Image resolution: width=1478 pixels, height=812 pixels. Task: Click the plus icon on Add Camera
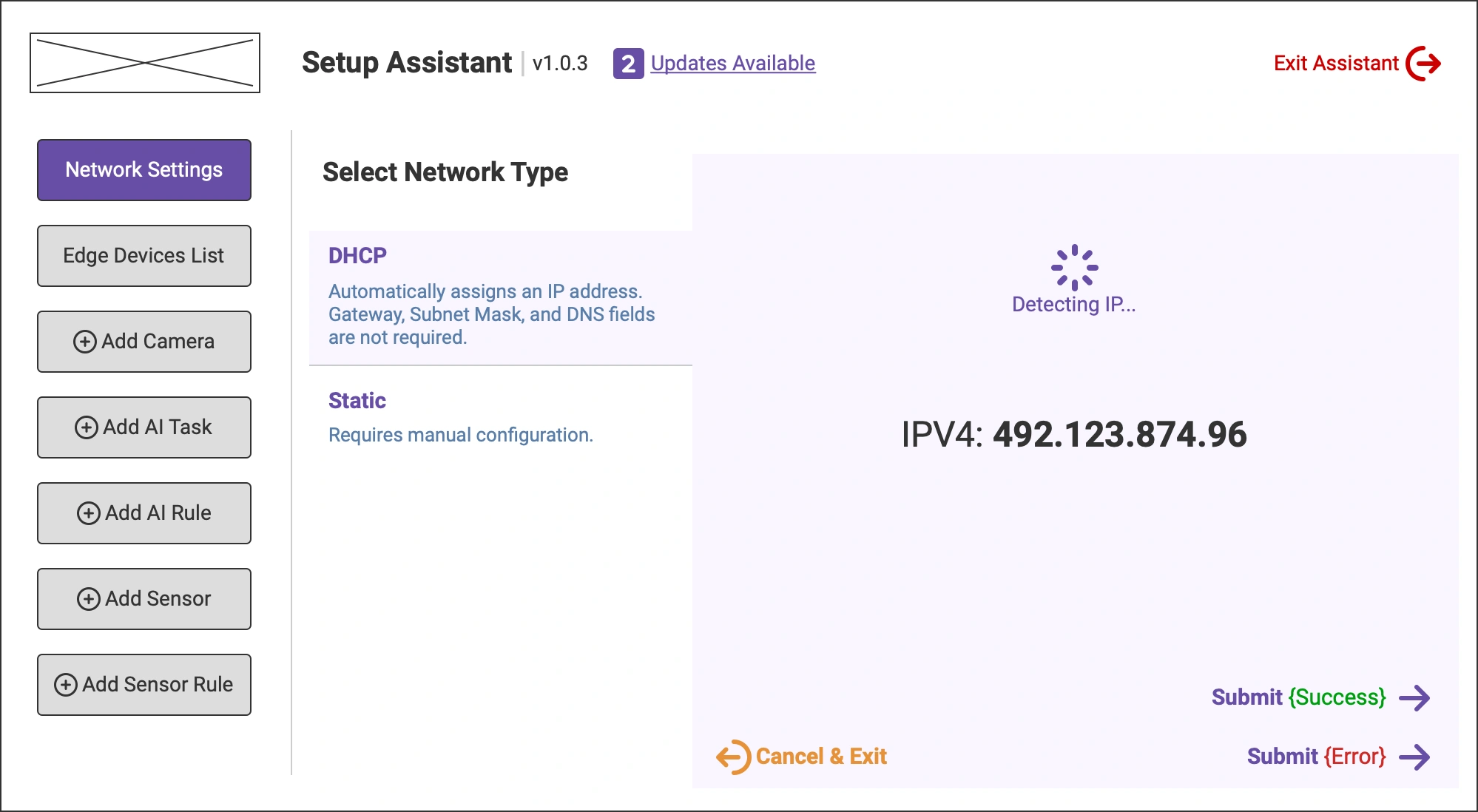(87, 342)
